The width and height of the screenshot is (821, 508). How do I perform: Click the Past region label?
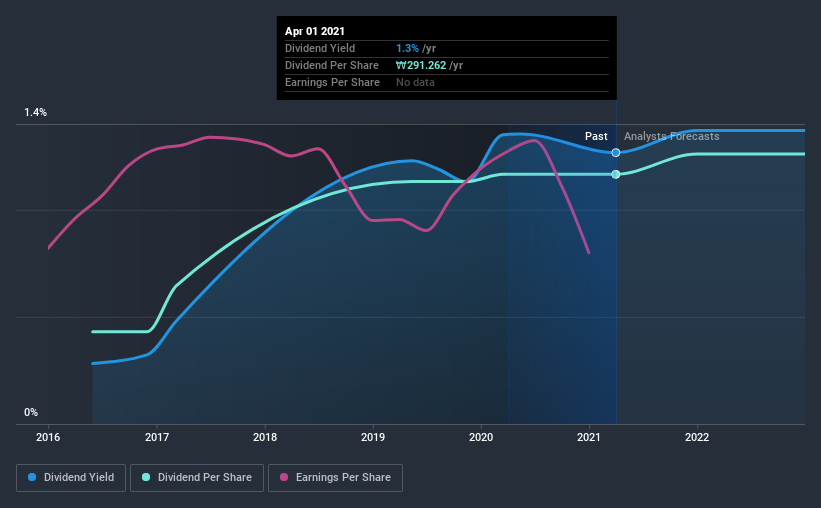tap(596, 136)
